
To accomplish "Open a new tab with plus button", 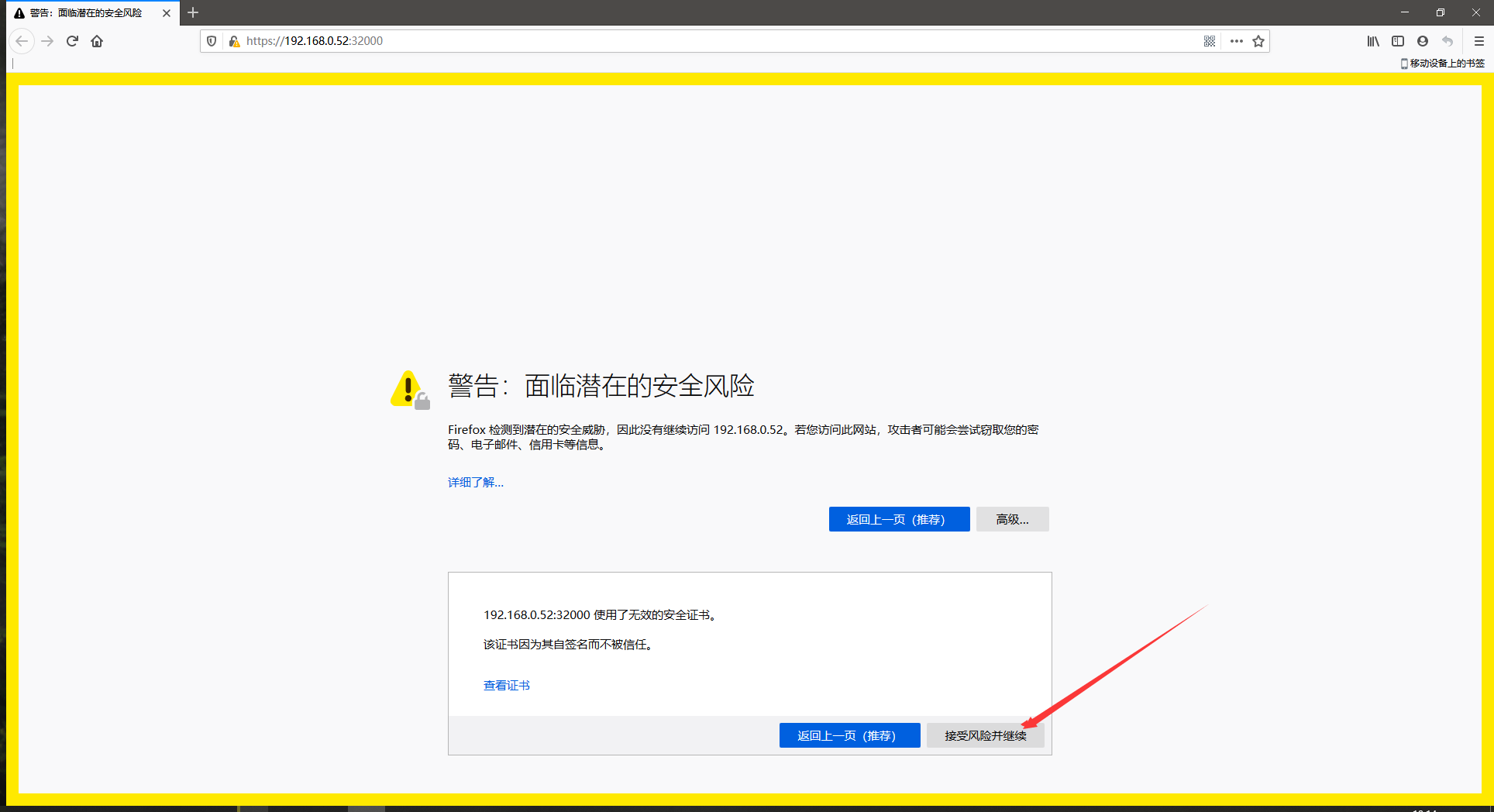I will [193, 12].
